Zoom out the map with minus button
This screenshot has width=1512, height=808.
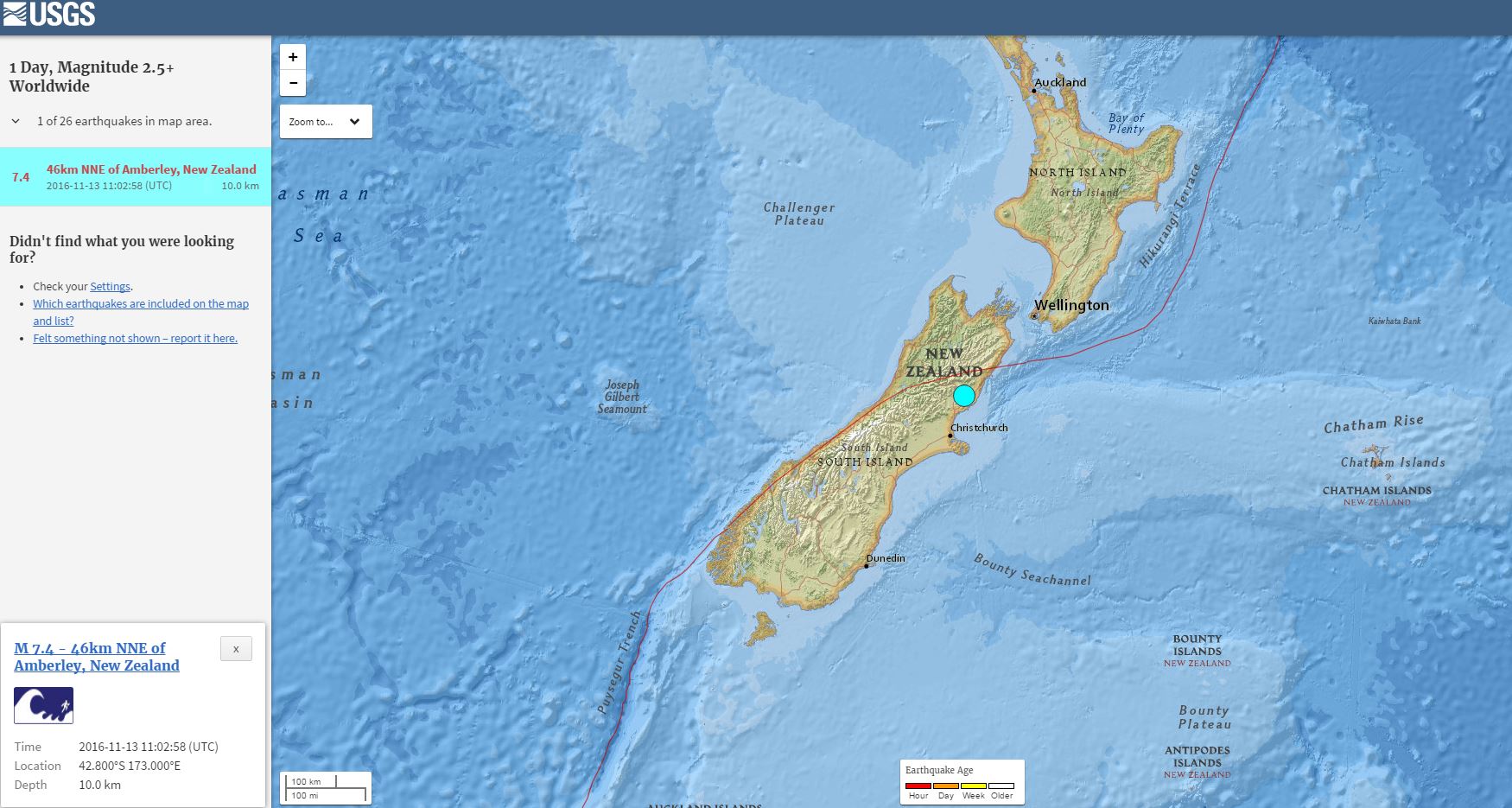(293, 83)
